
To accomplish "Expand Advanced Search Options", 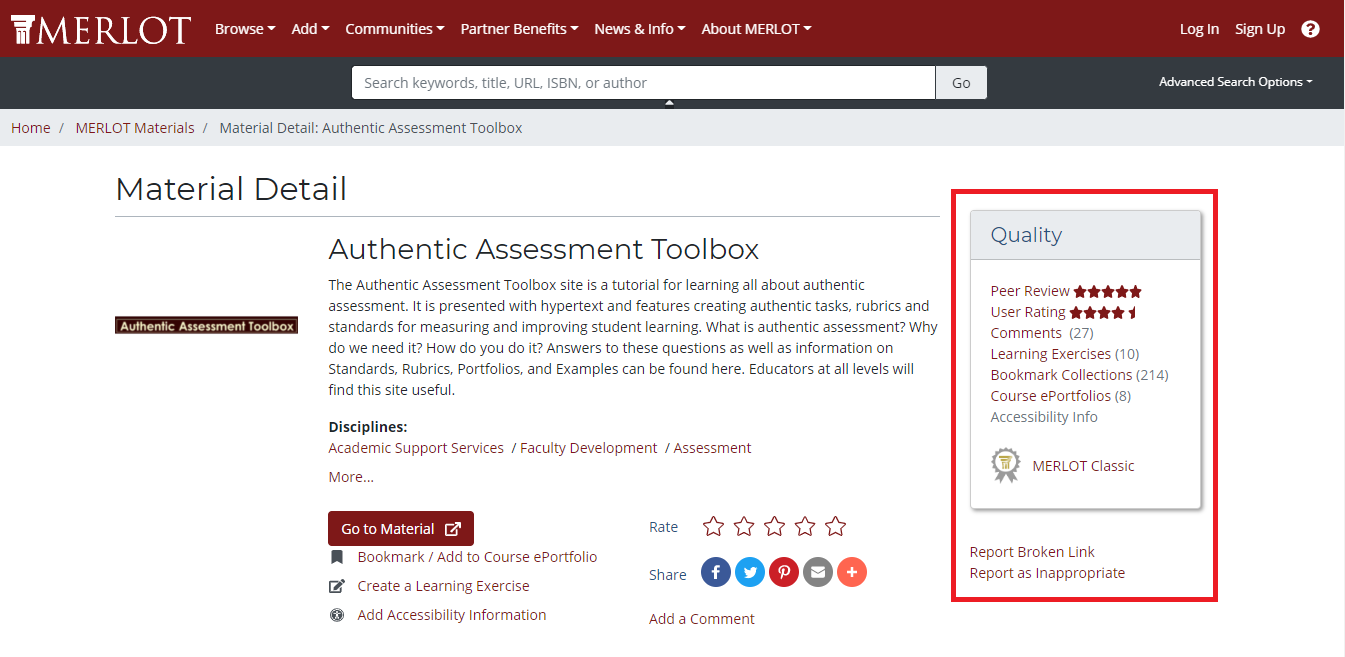I will [x=1235, y=82].
